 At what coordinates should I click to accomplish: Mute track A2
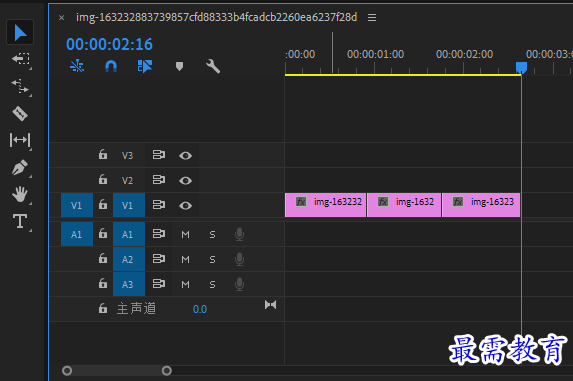click(185, 260)
